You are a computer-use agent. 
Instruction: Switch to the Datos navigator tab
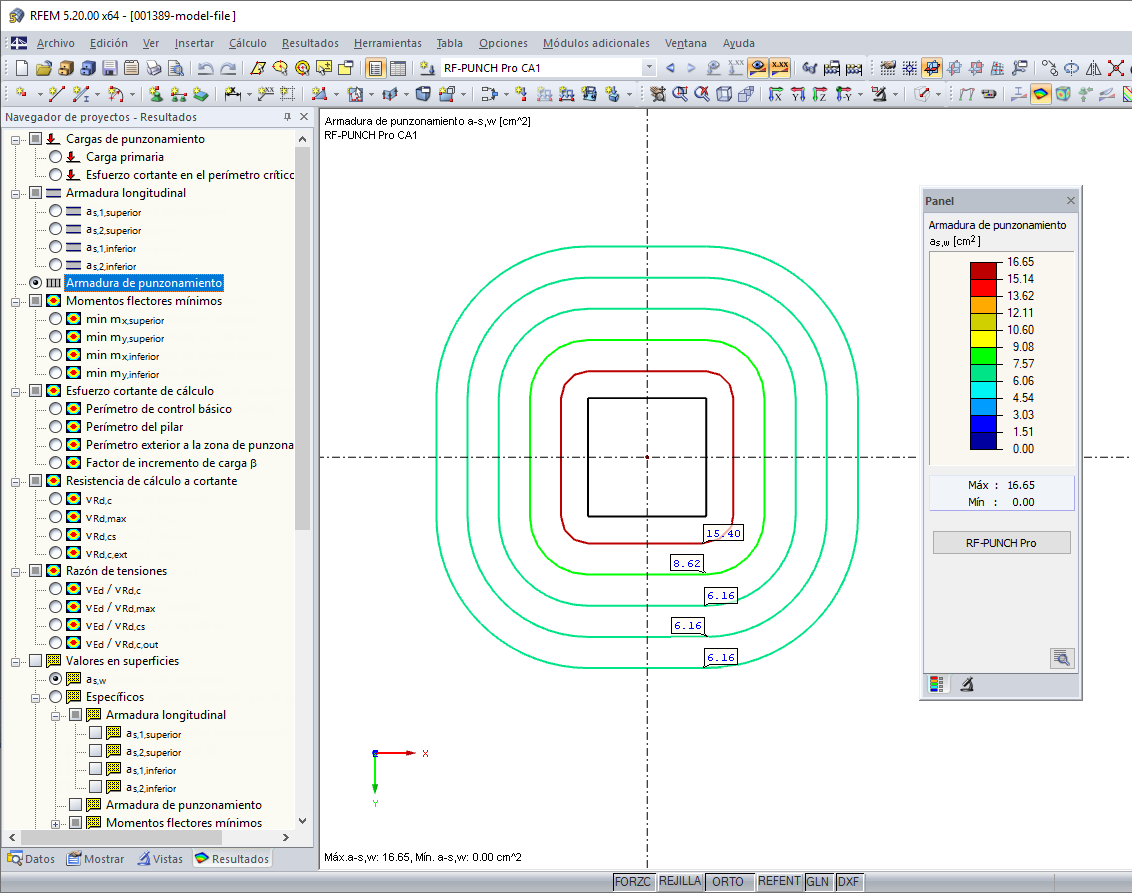(32, 858)
